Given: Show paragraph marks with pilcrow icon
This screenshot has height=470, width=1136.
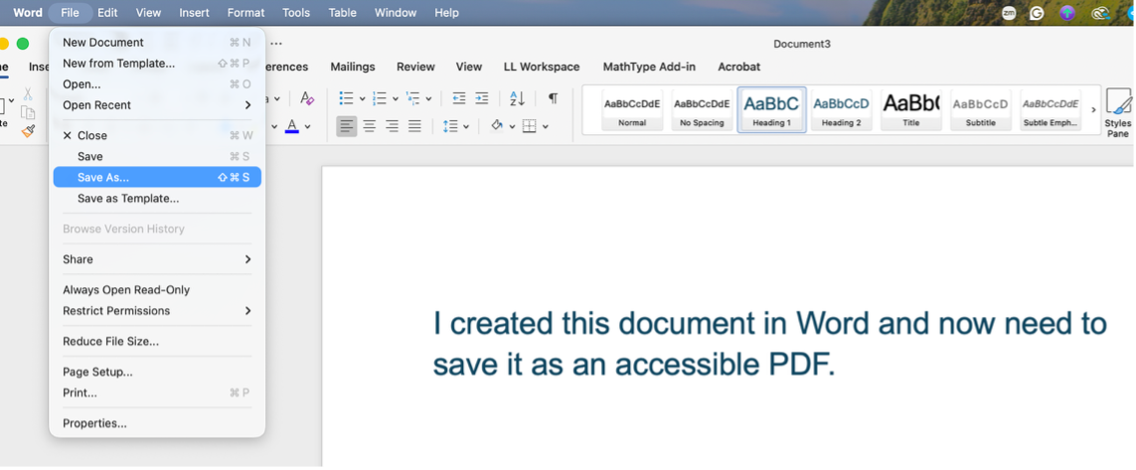Looking at the screenshot, I should 553,98.
